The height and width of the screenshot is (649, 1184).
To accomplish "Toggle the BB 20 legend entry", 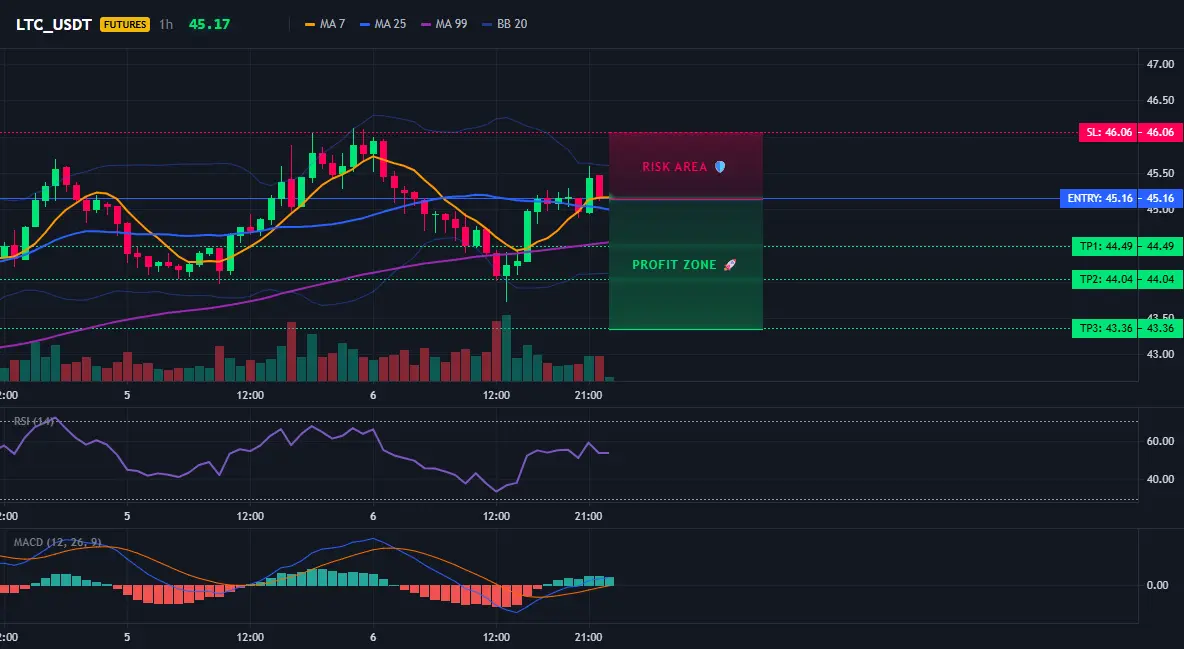I will [504, 24].
